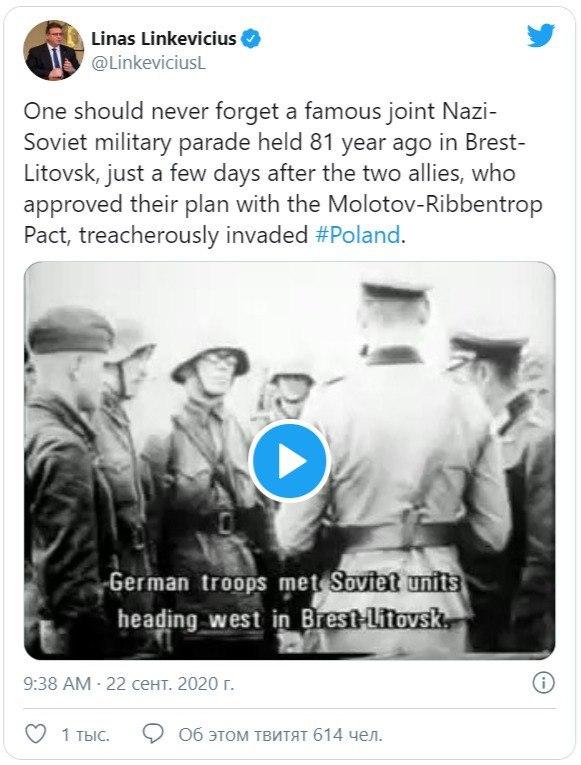Click the video subtitle about German troops
Screen dimensions: 581x765
tap(283, 601)
